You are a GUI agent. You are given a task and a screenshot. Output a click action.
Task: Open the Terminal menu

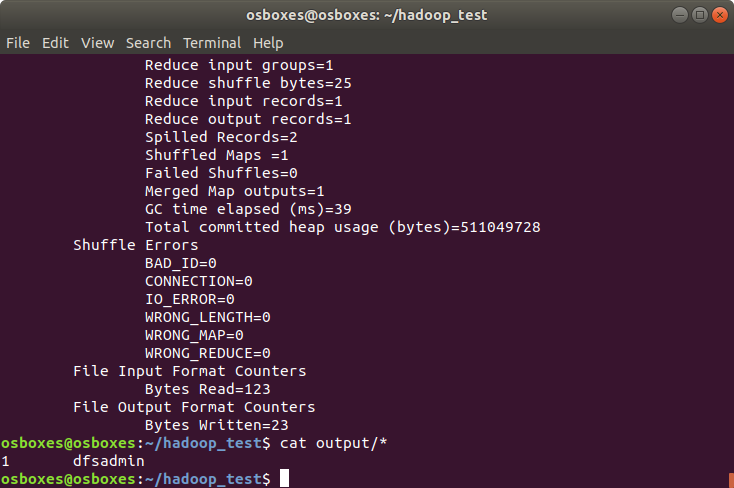pos(212,43)
